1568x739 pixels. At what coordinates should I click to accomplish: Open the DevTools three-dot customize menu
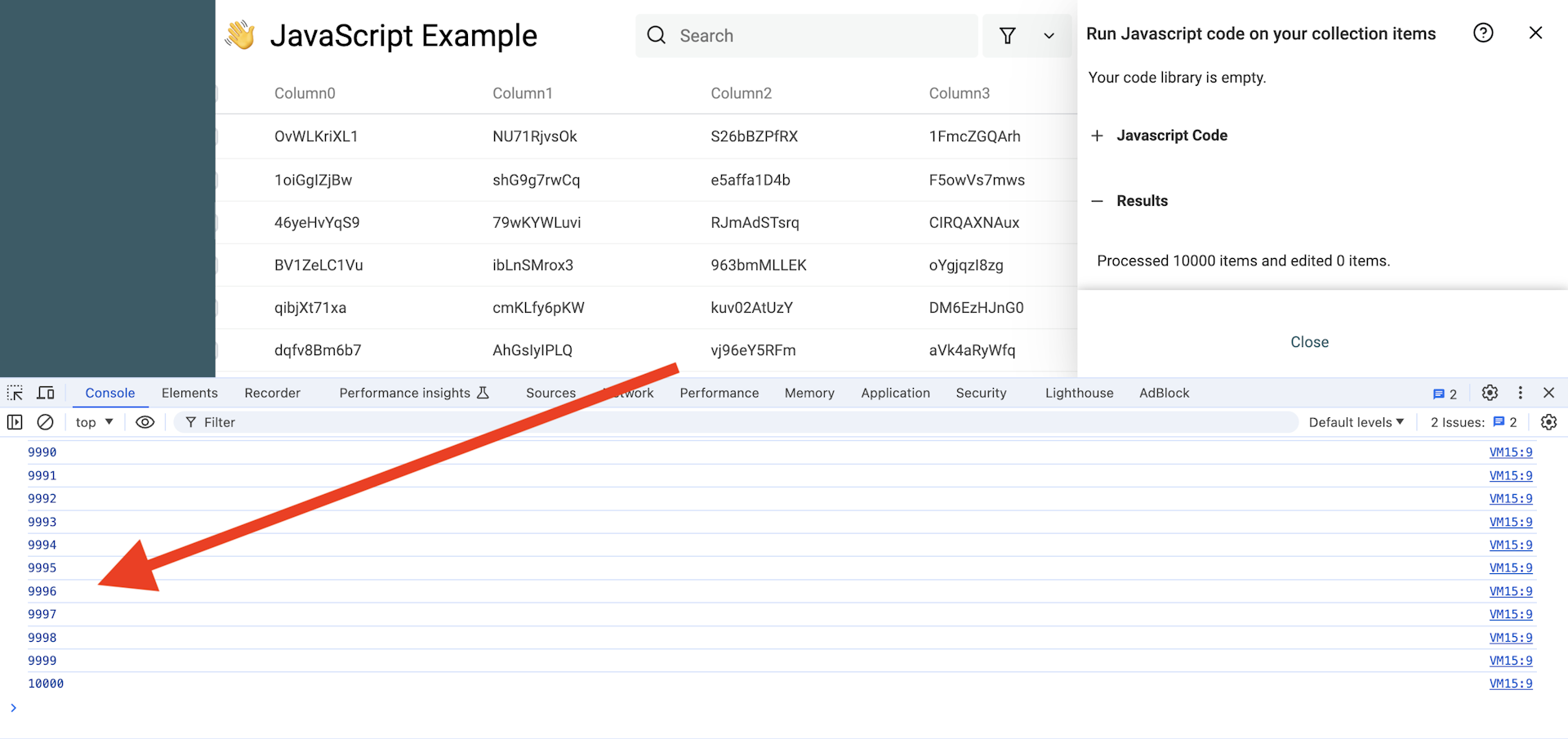1520,393
